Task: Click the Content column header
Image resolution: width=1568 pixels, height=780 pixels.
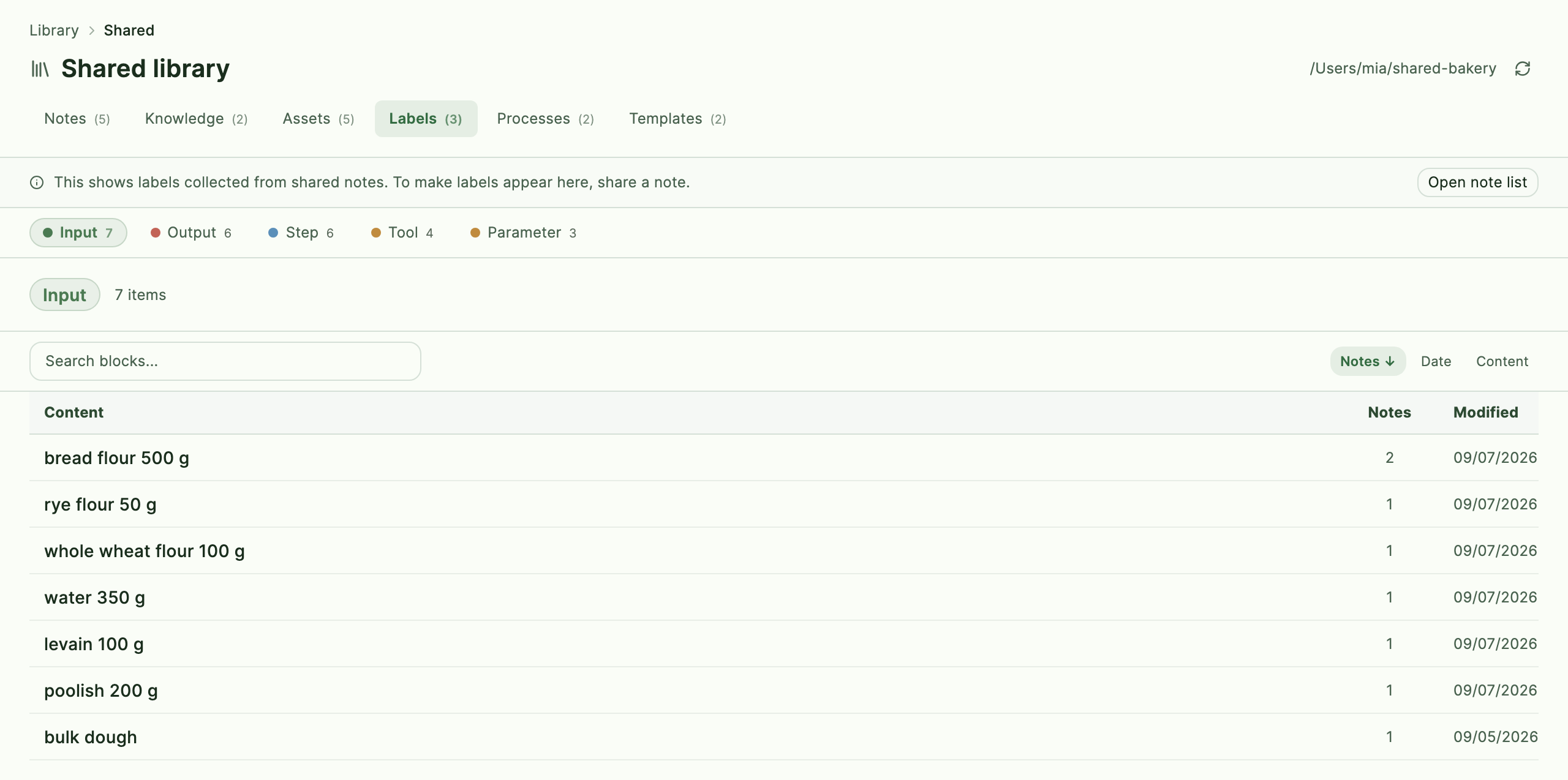Action: pyautogui.click(x=74, y=413)
